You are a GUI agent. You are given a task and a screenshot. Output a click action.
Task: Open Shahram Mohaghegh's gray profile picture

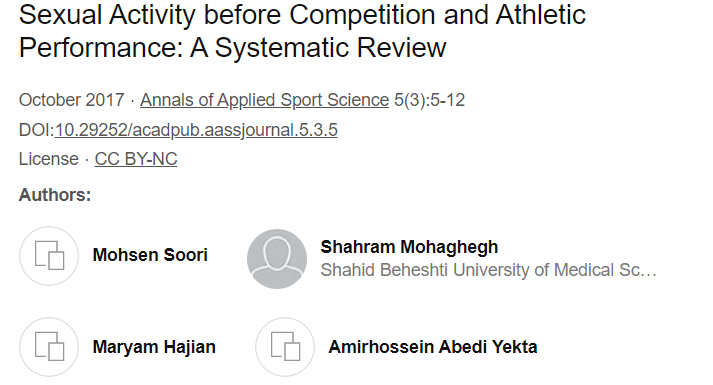pos(277,259)
